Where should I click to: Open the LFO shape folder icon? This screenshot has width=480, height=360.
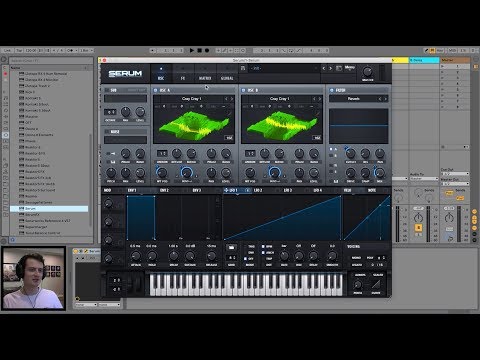click(x=231, y=247)
